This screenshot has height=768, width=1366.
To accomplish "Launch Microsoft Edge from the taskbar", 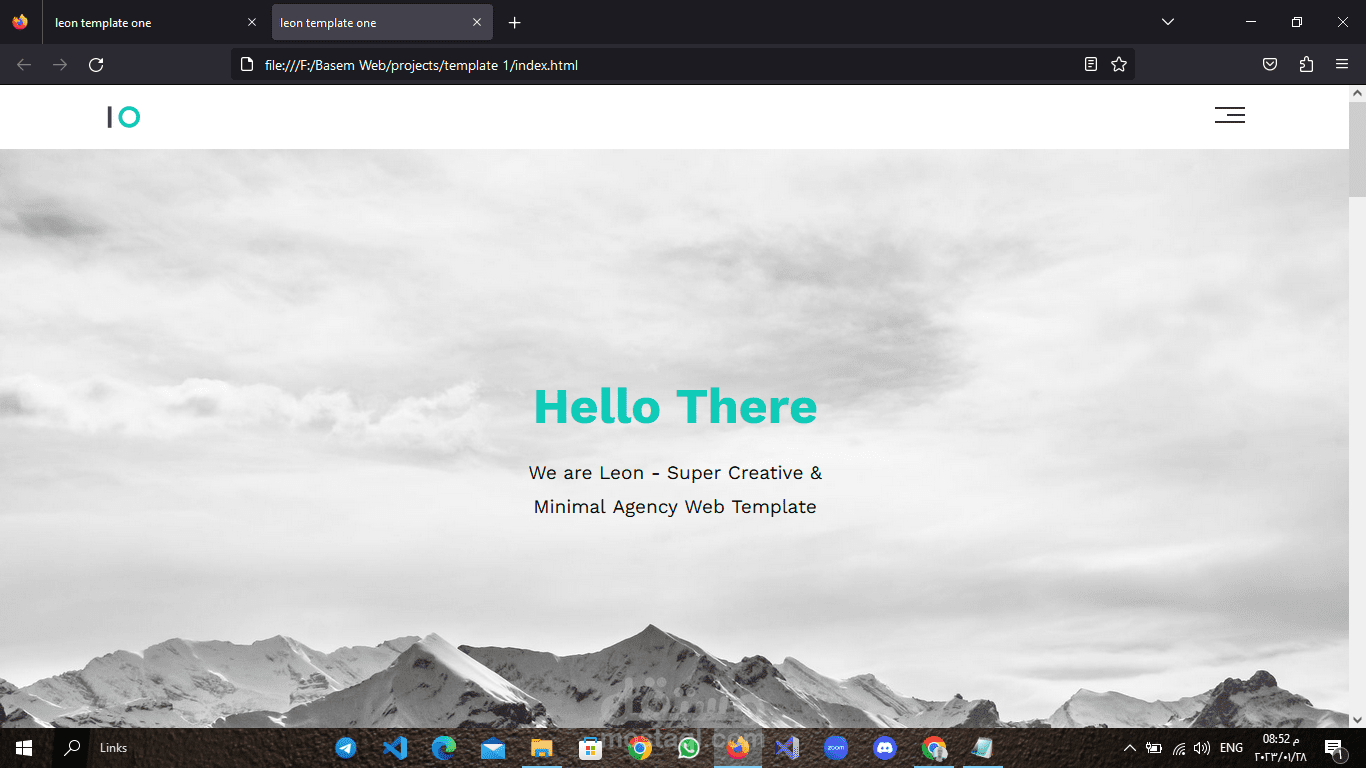I will [x=444, y=748].
